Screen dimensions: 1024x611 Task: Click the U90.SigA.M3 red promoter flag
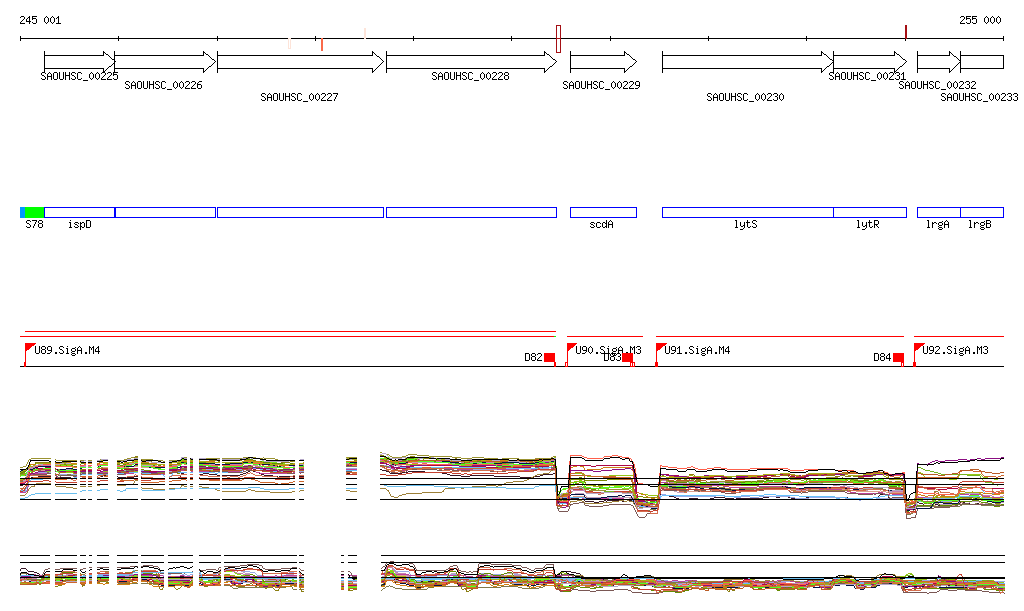(x=571, y=347)
